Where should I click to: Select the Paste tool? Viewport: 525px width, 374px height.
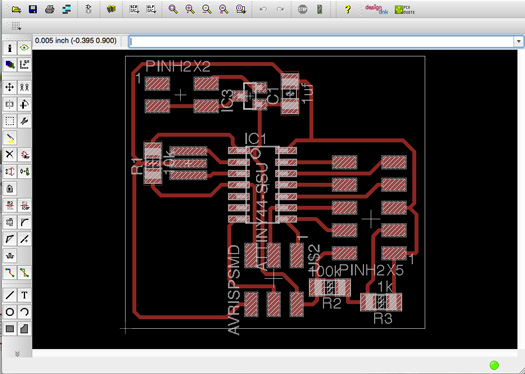point(10,138)
